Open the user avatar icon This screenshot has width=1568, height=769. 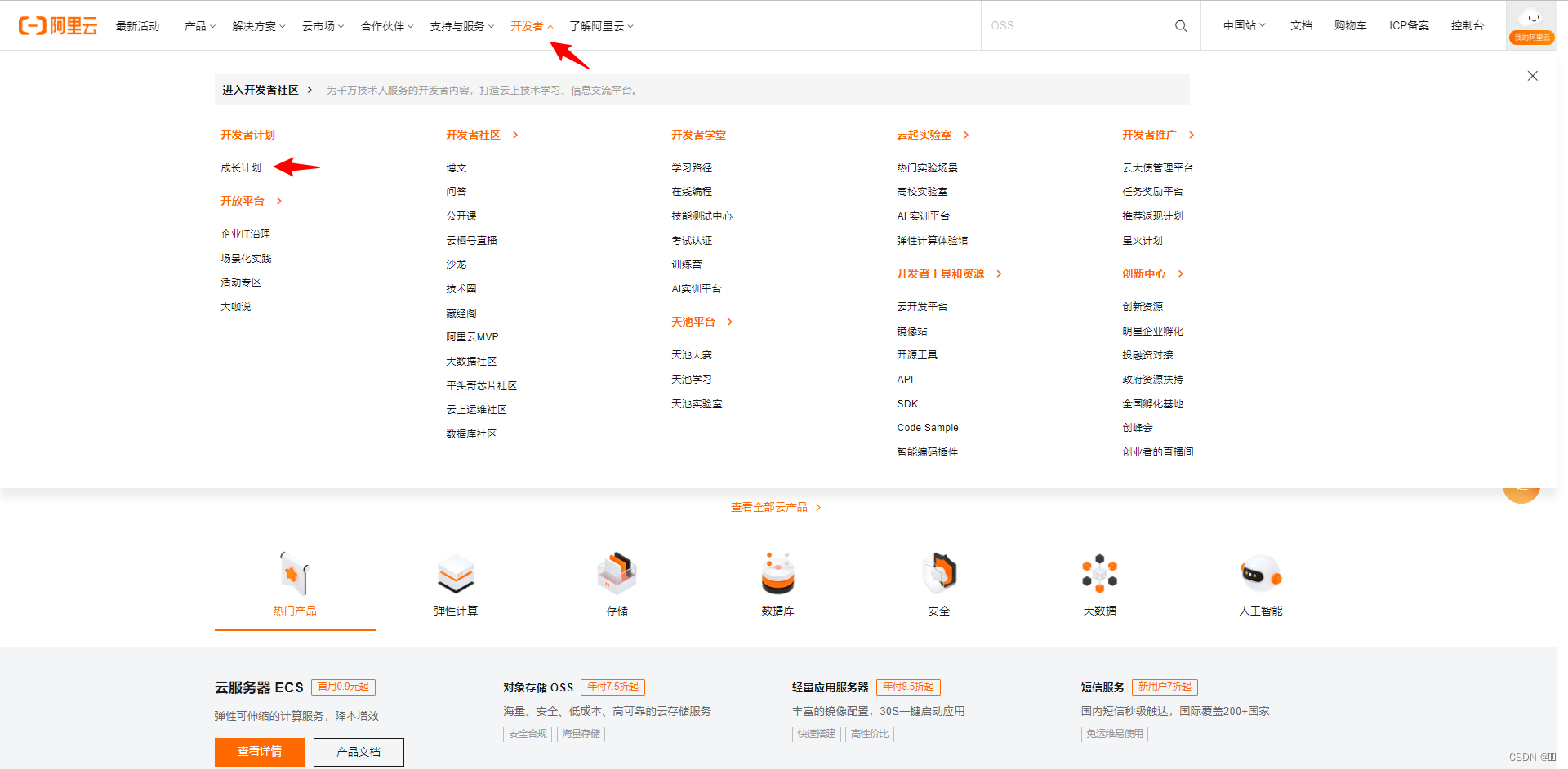tap(1532, 18)
